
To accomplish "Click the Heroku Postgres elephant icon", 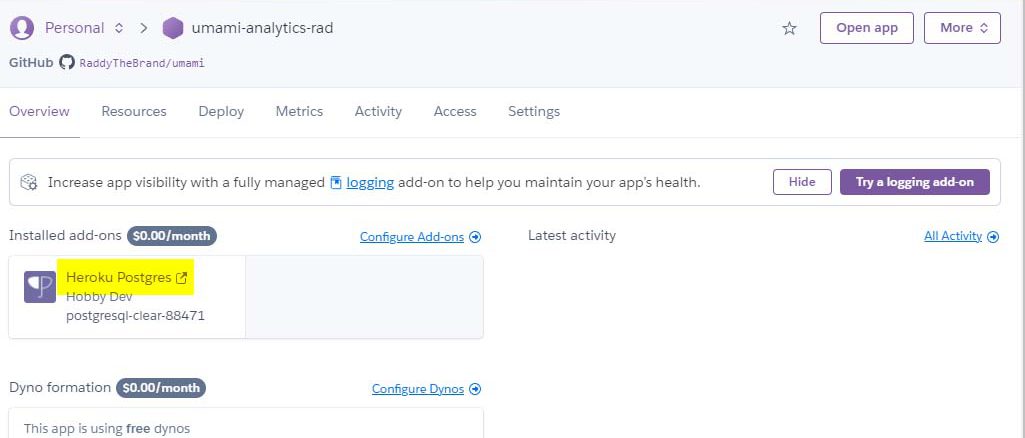I will point(40,287).
